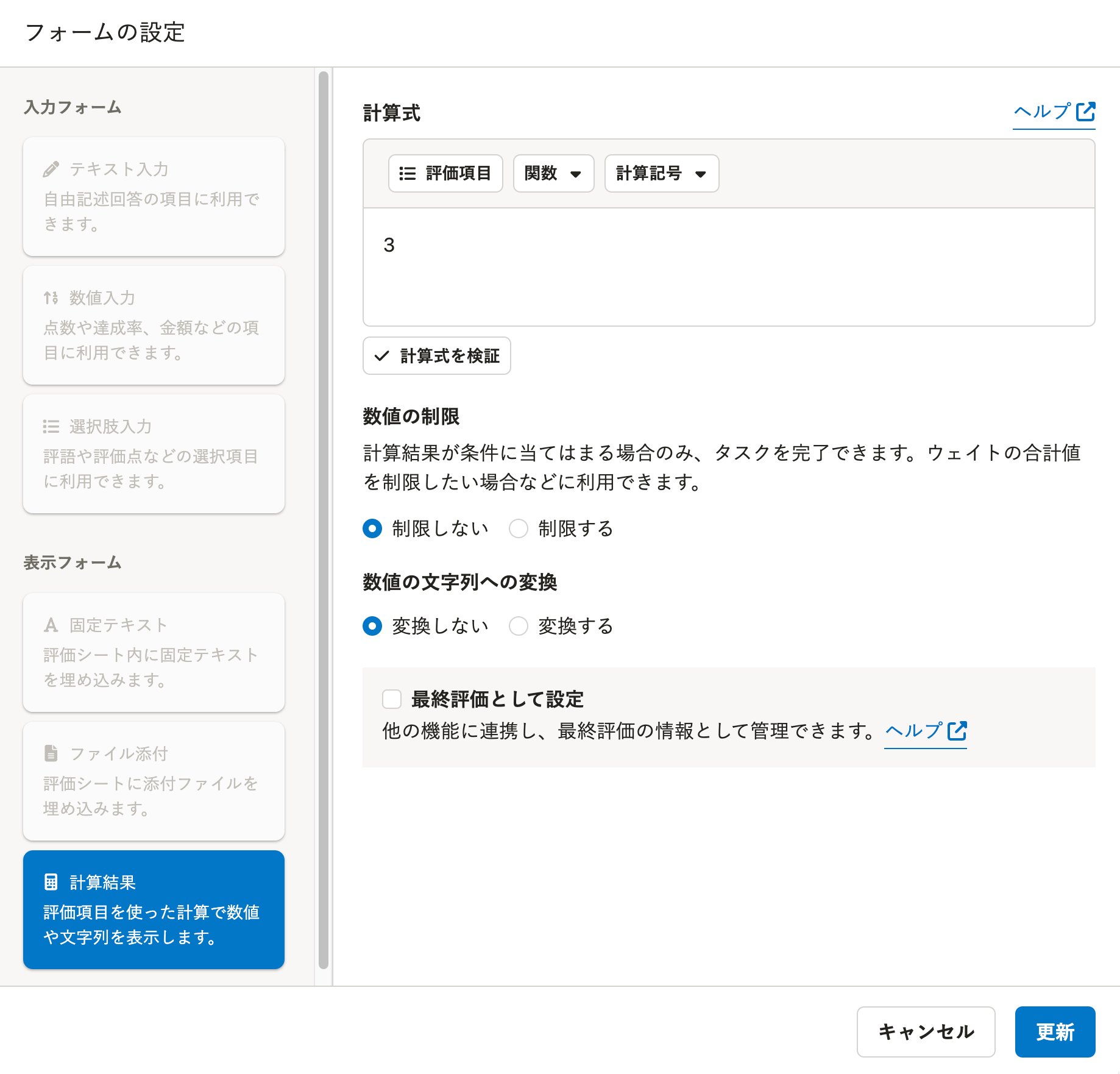Select the 計算結果 form type
1120x1074 pixels.
154,909
